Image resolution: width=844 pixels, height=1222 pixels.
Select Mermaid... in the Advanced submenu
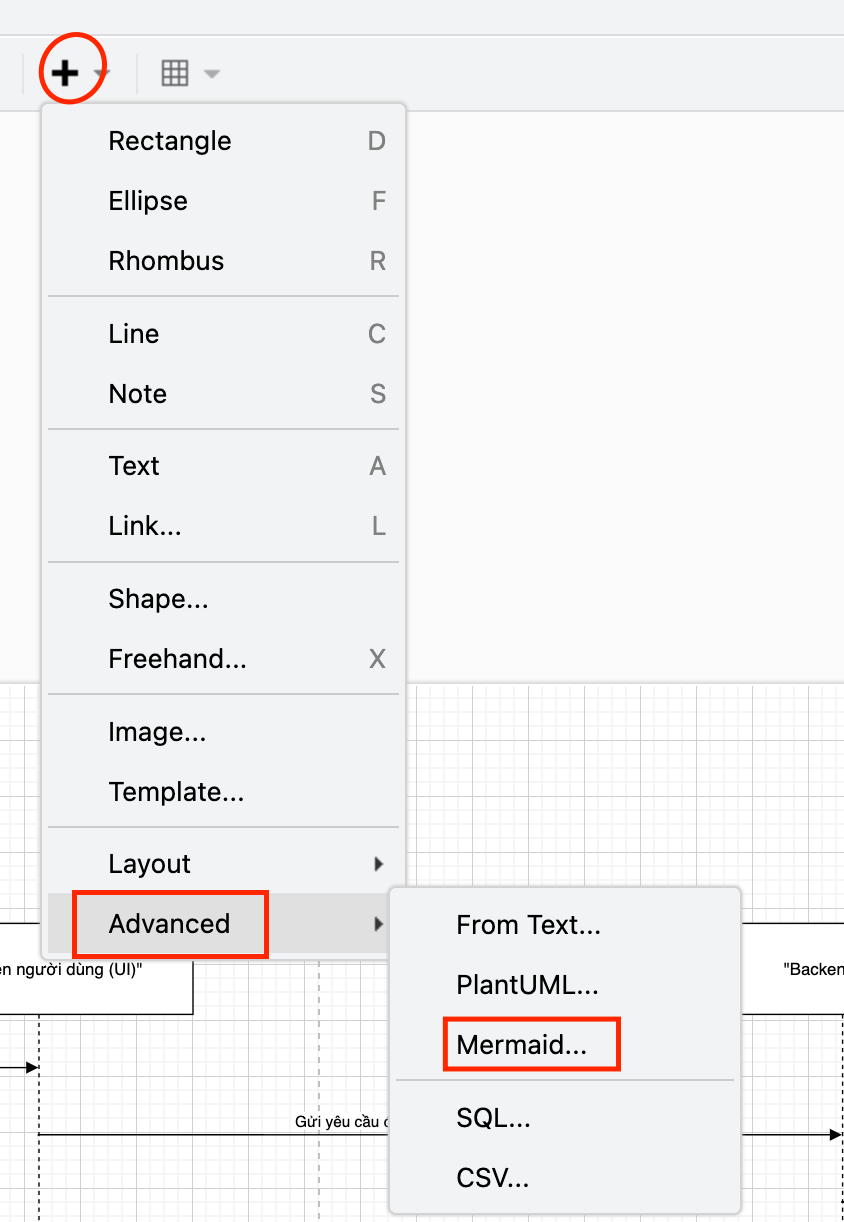tap(521, 1045)
